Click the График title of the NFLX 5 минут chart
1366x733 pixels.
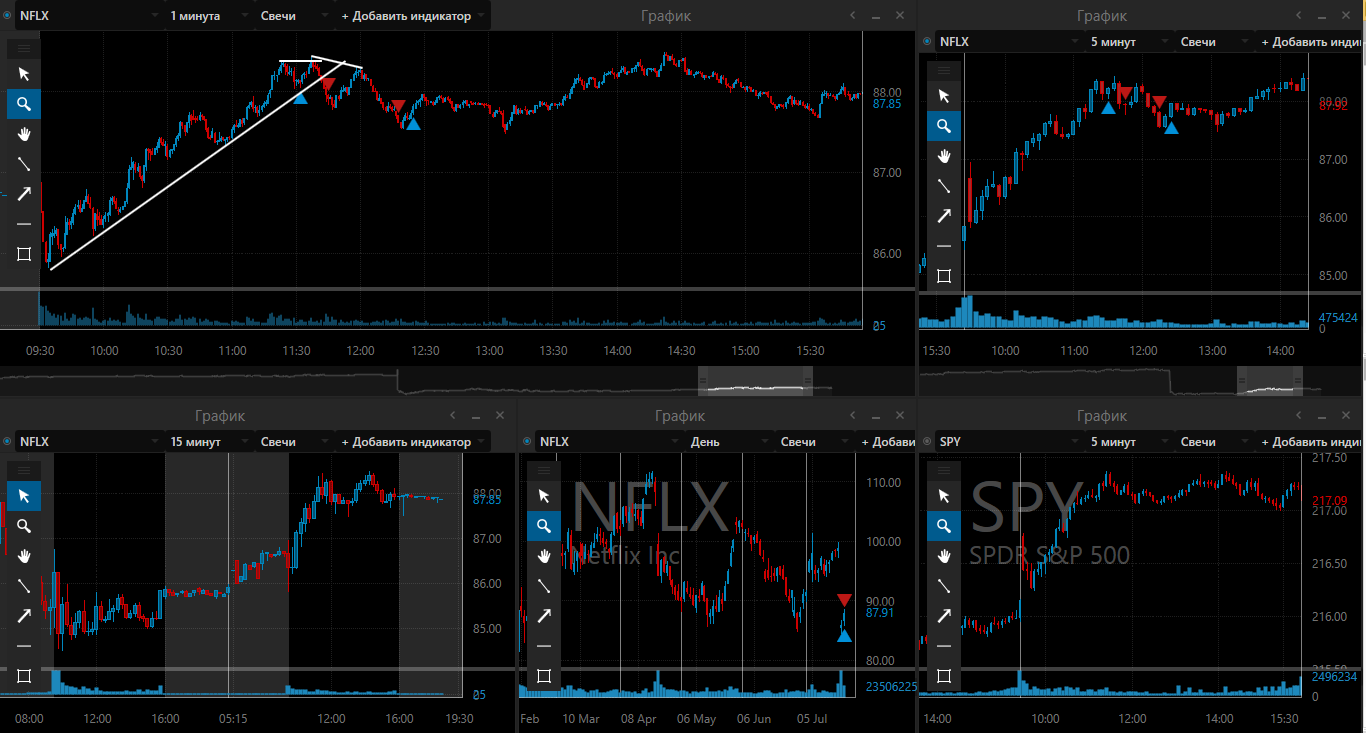[1102, 16]
